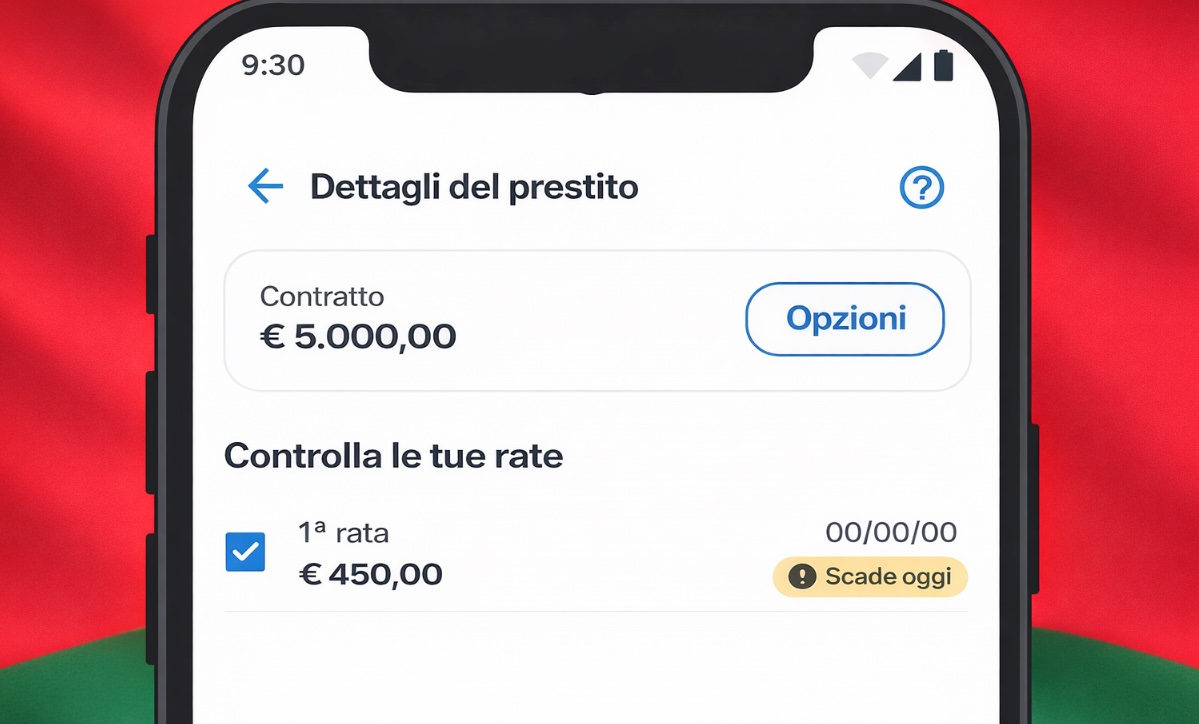This screenshot has height=724, width=1199.
Task: Click the date field 00/00/00
Action: coord(891,532)
